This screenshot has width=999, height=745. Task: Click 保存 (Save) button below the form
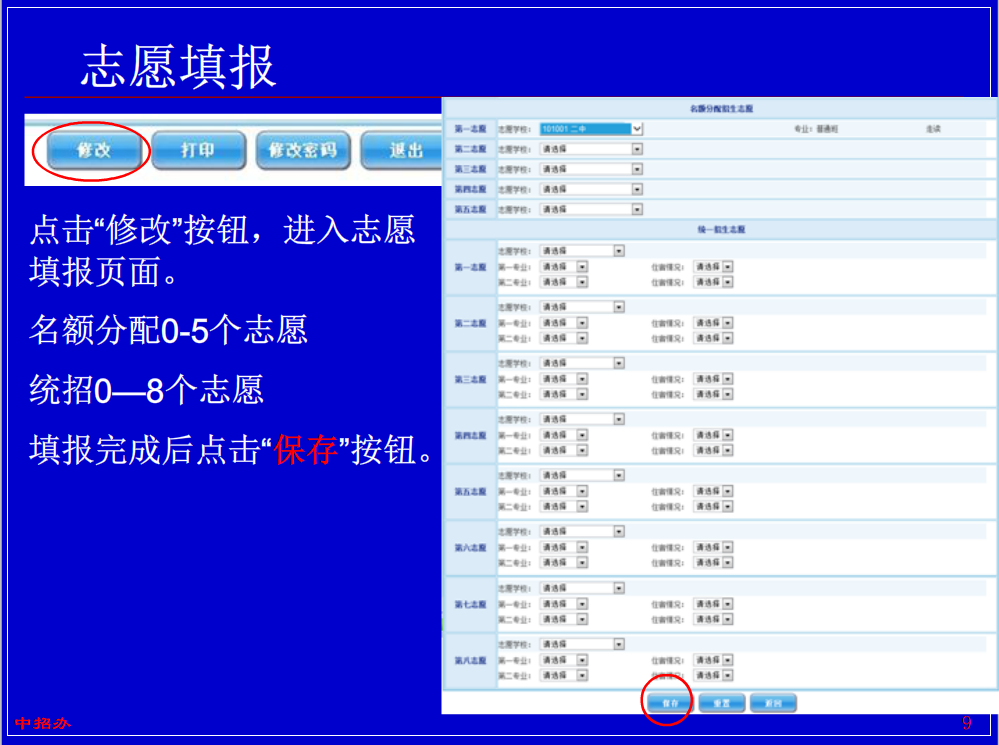point(669,703)
